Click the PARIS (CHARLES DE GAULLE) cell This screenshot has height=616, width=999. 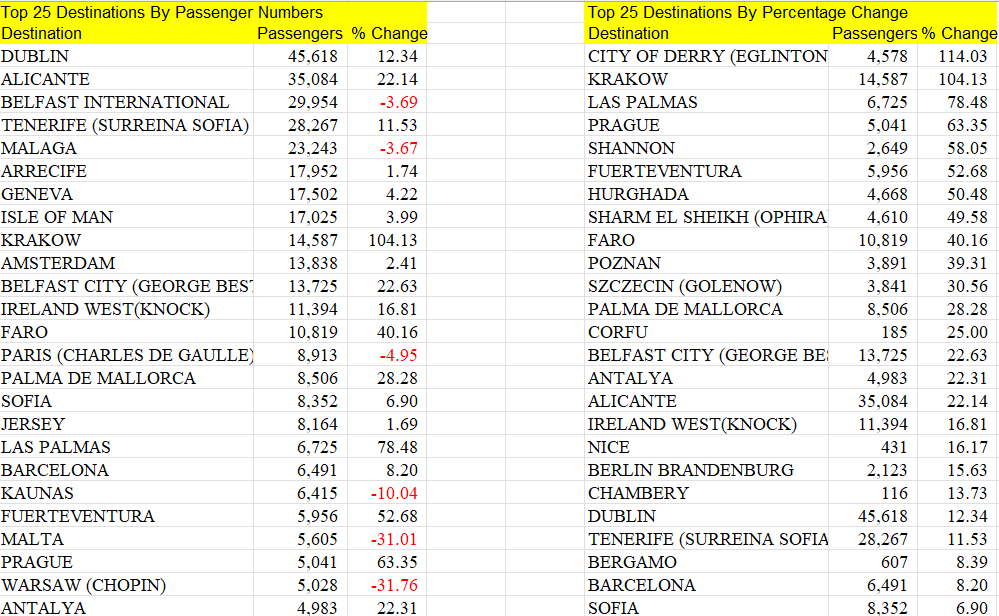click(x=127, y=355)
